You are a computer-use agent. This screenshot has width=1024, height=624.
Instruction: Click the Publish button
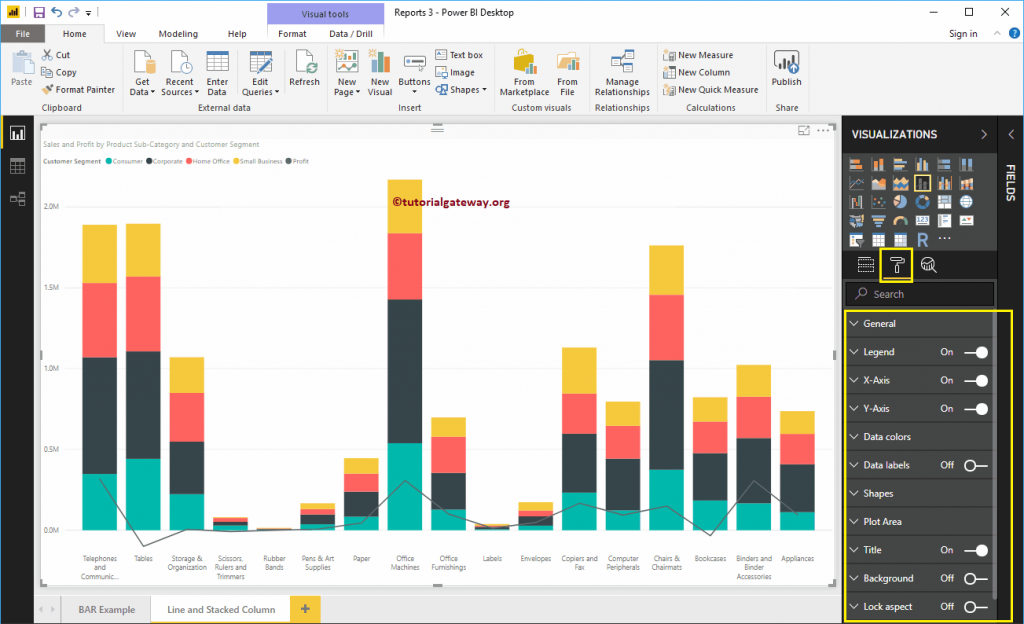coord(786,70)
